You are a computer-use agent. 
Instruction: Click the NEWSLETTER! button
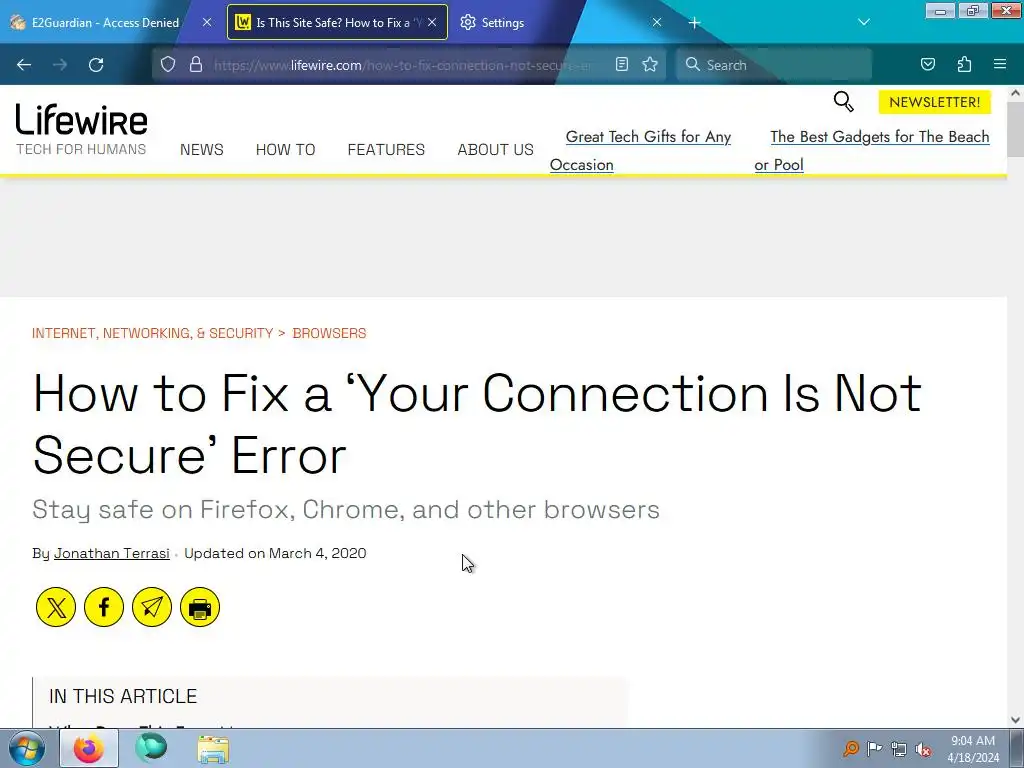tap(935, 102)
